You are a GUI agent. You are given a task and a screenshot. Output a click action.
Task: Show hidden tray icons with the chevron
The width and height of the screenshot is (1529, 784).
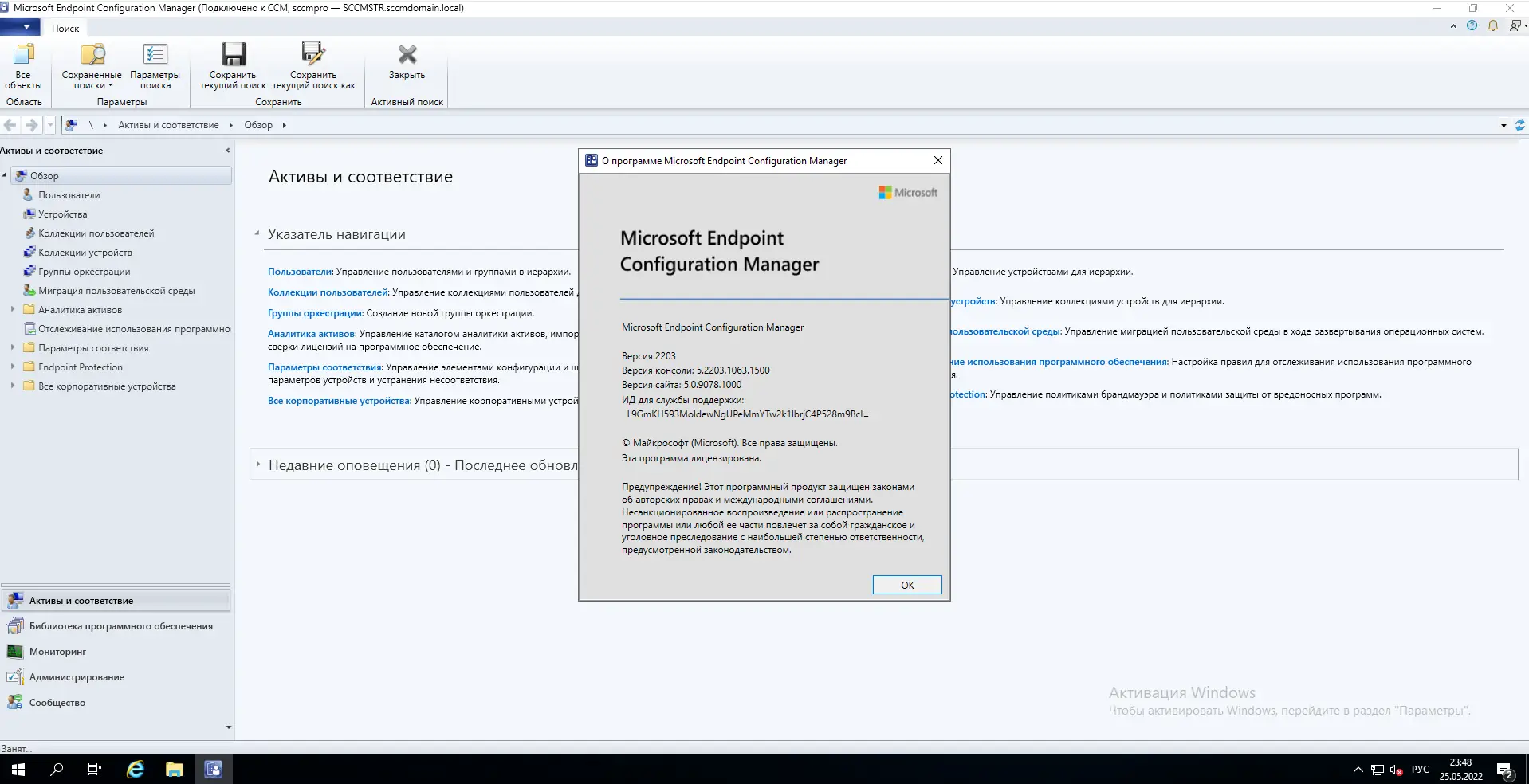tap(1358, 770)
